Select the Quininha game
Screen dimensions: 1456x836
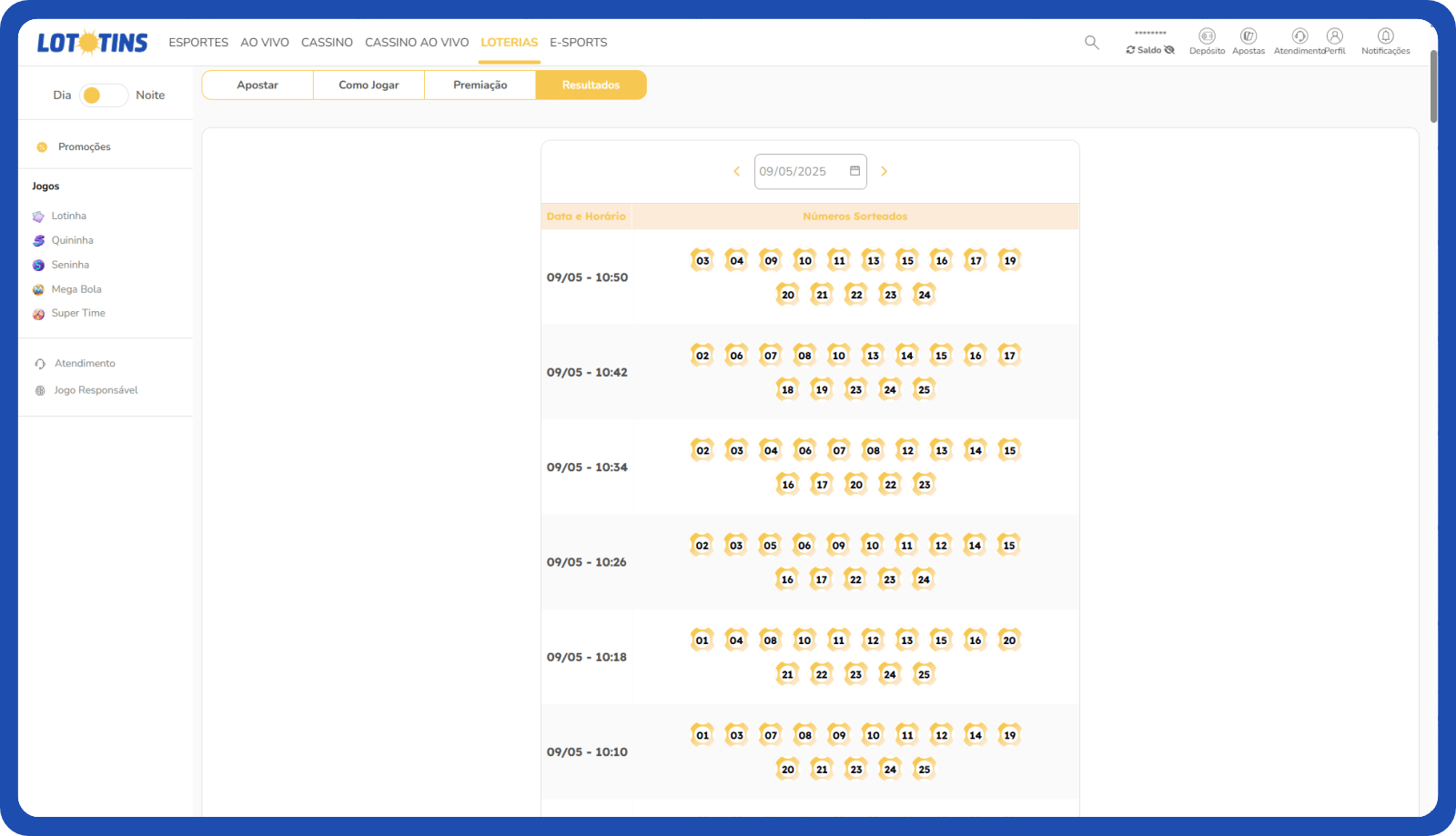click(x=73, y=241)
